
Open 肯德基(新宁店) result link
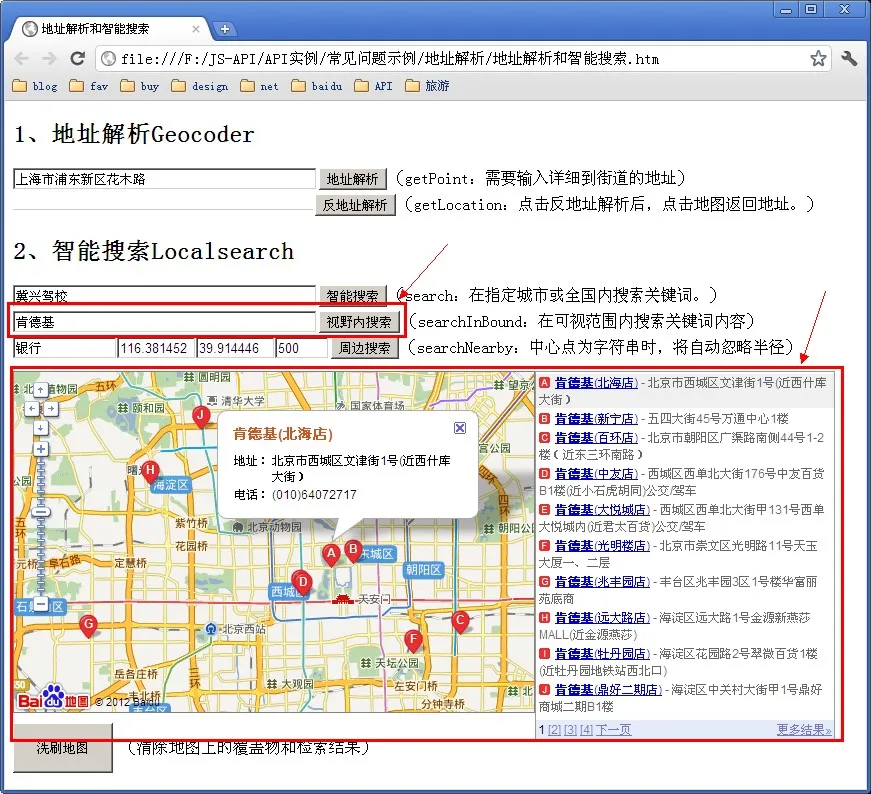(x=595, y=419)
